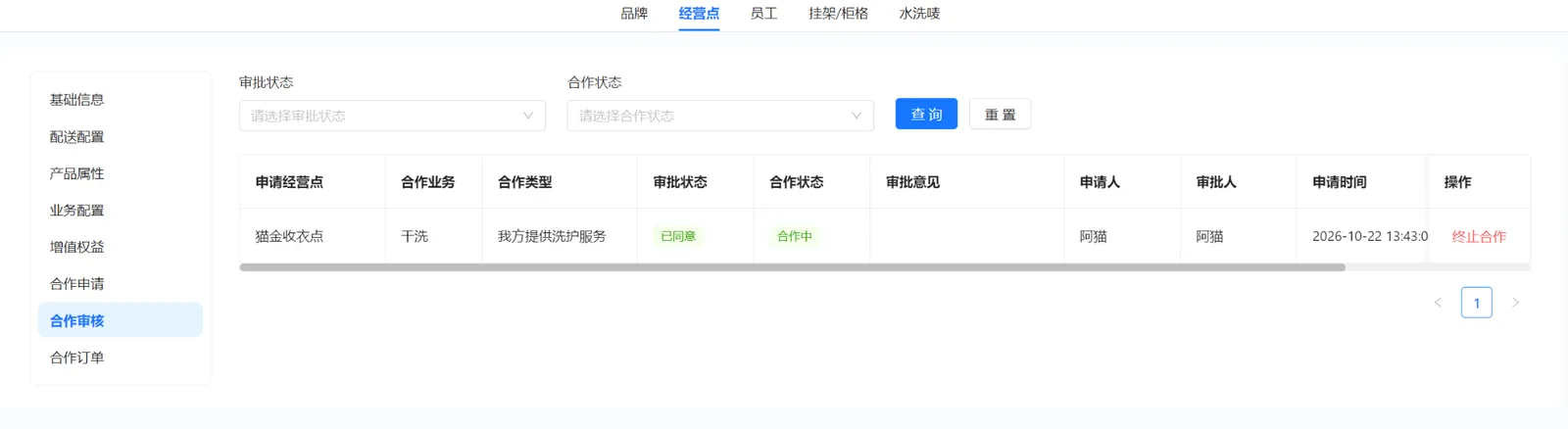Expand the 合作状态 dropdown
The height and width of the screenshot is (429, 1568).
(720, 116)
